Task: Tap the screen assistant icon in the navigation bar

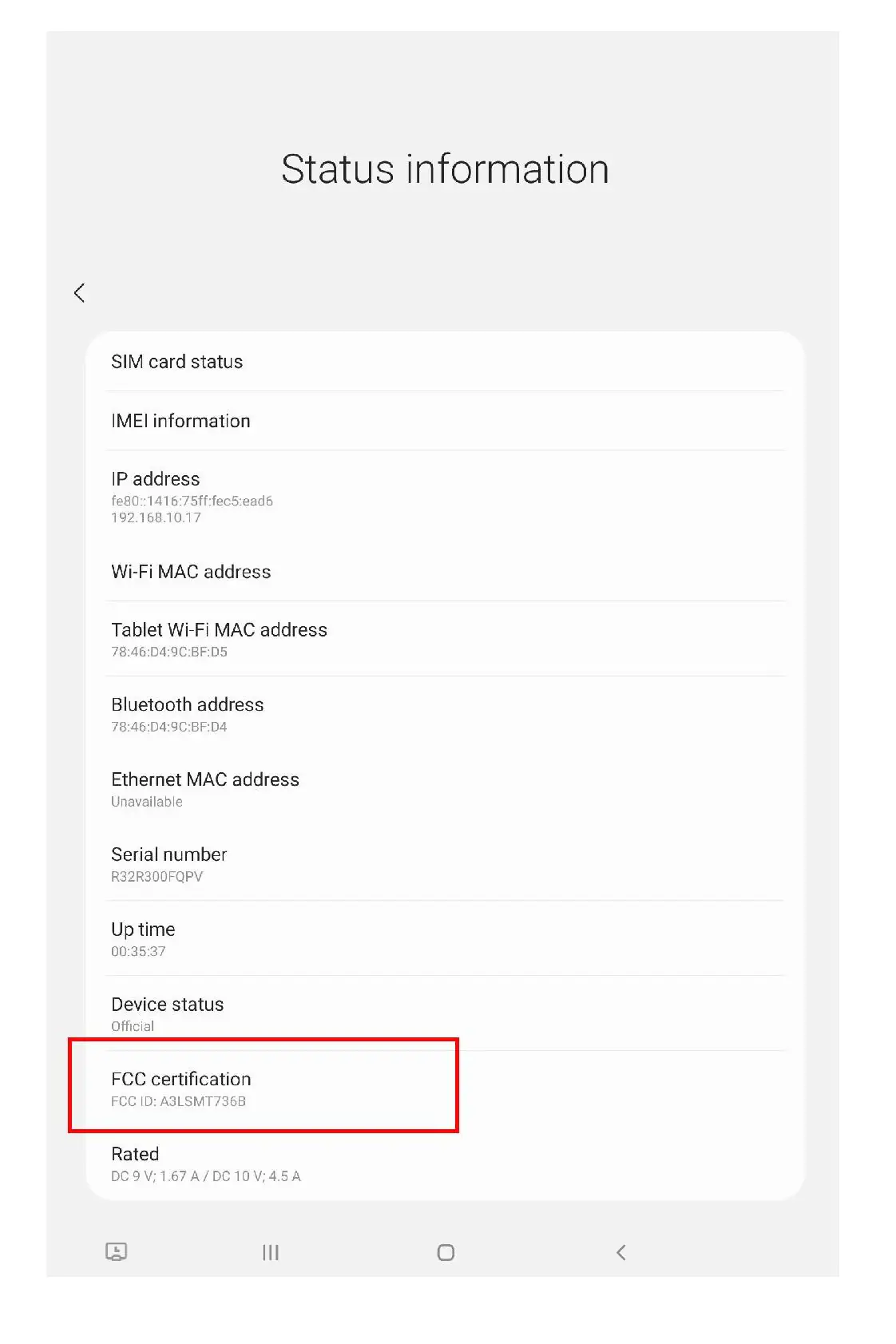Action: coord(117,1251)
